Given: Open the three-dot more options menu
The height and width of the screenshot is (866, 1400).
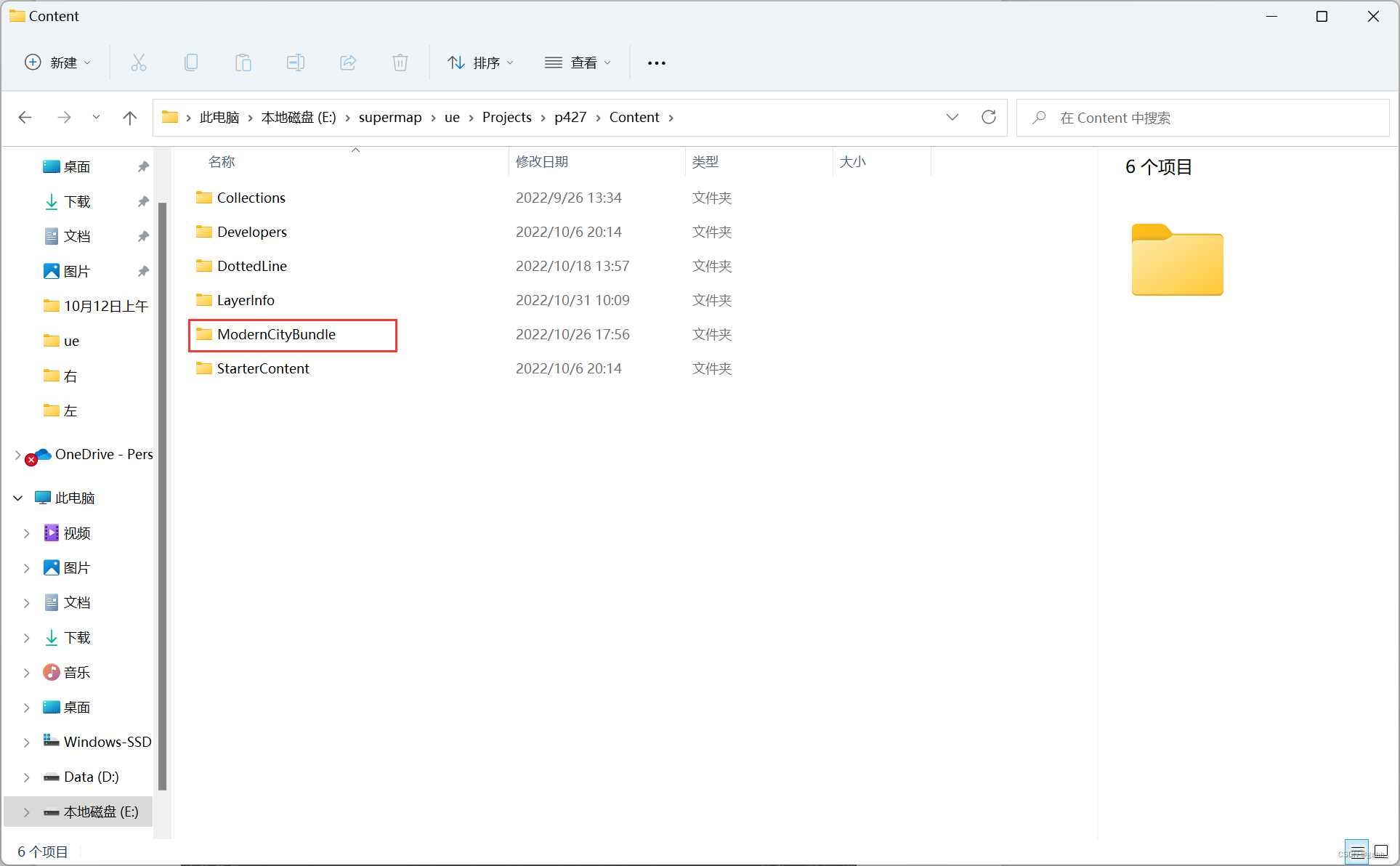Looking at the screenshot, I should pos(656,62).
